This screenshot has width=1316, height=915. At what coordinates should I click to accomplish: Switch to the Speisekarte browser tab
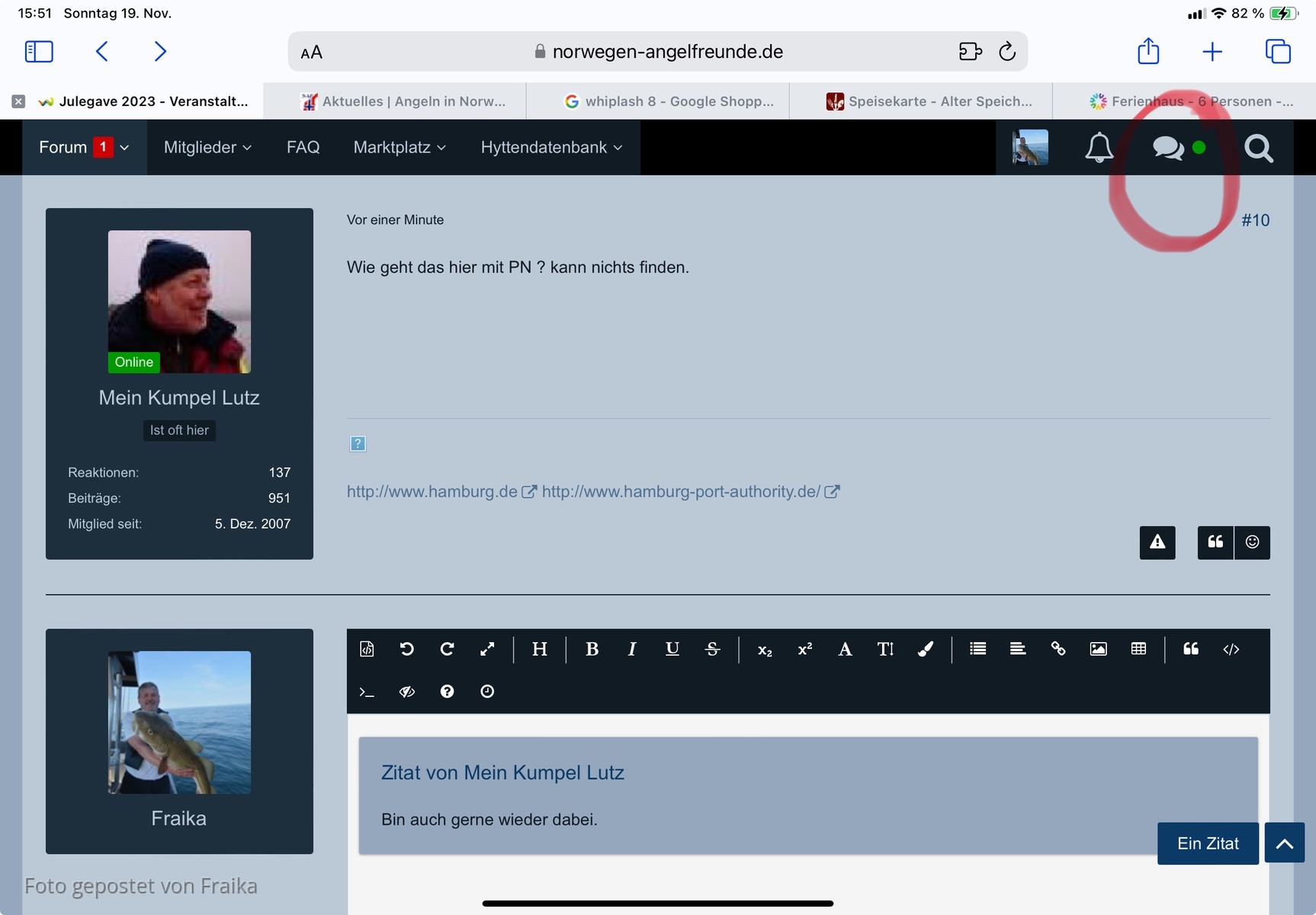929,101
